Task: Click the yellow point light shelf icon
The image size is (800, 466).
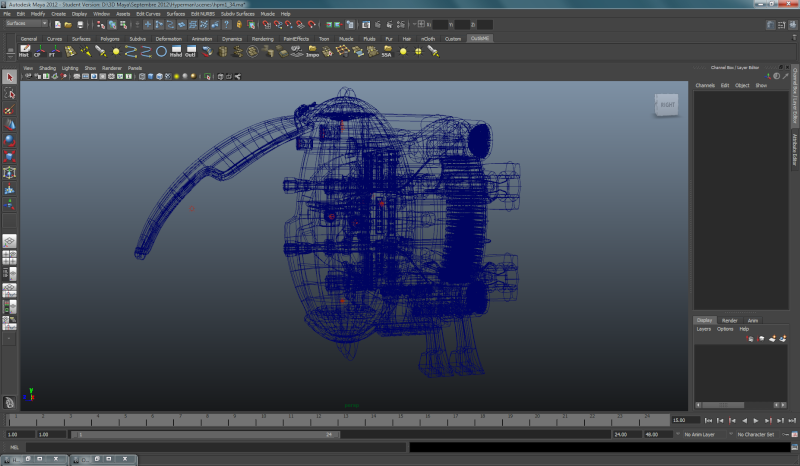Action: click(x=403, y=52)
